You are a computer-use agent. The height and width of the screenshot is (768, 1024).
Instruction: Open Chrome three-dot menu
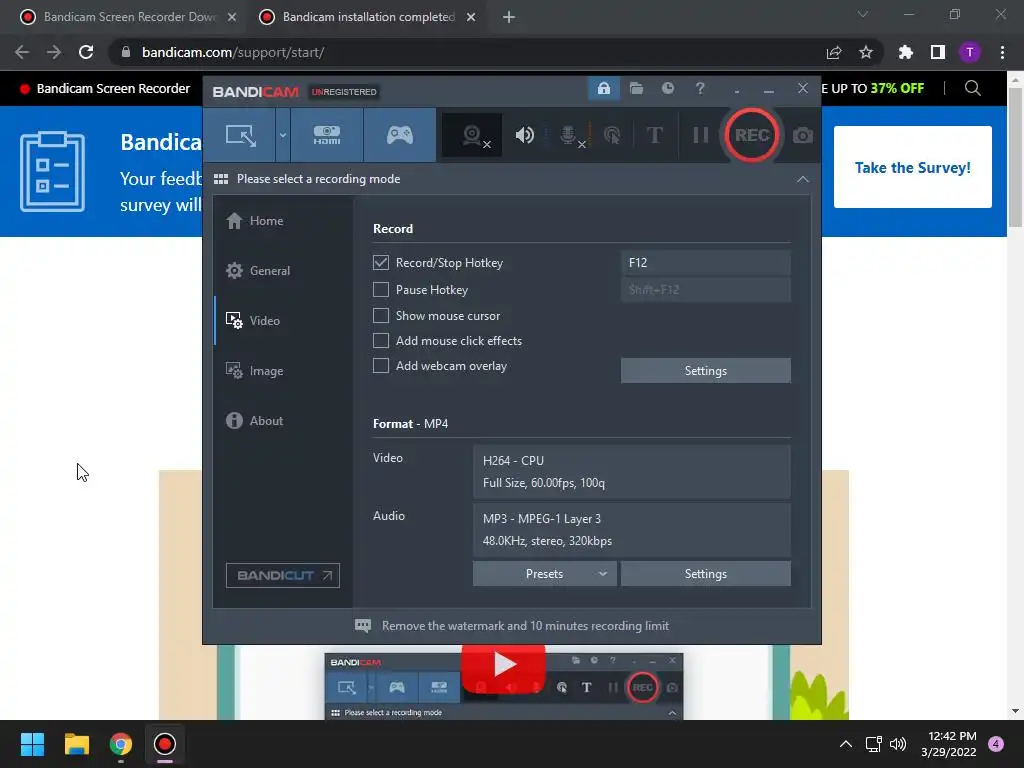(x=1002, y=52)
